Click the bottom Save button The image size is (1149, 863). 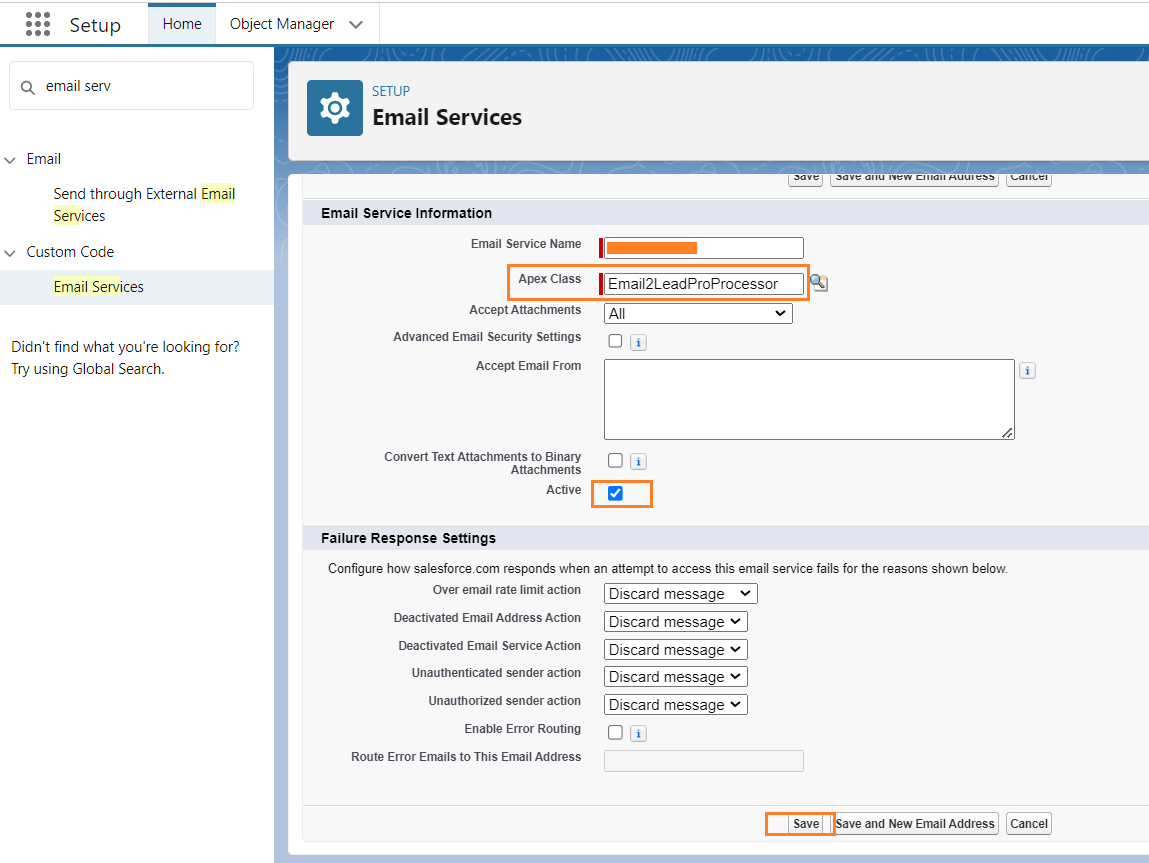(x=805, y=824)
